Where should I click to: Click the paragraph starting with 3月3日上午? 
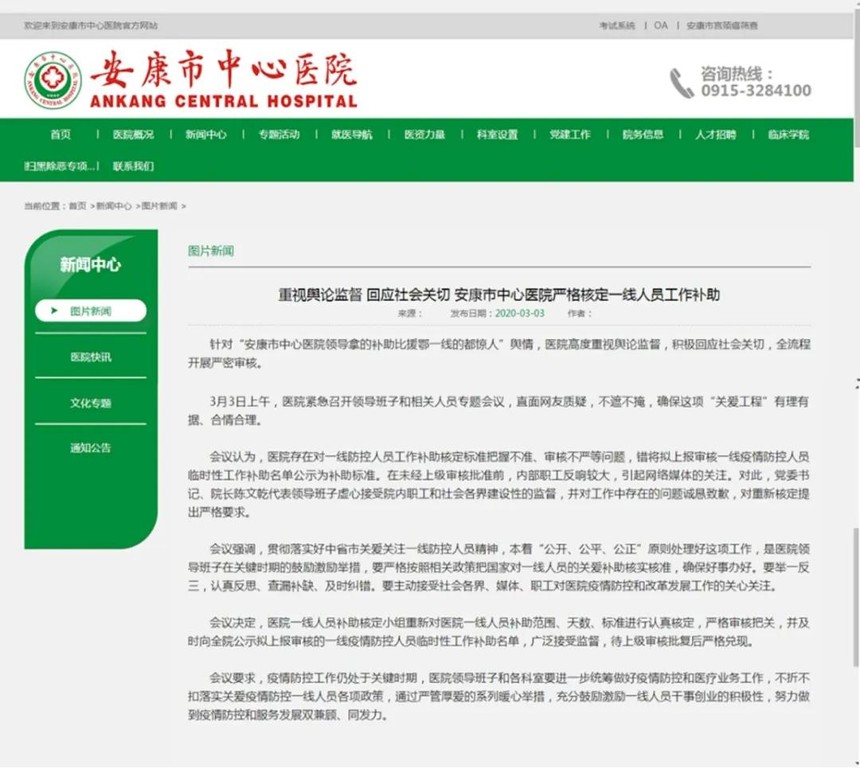point(499,411)
